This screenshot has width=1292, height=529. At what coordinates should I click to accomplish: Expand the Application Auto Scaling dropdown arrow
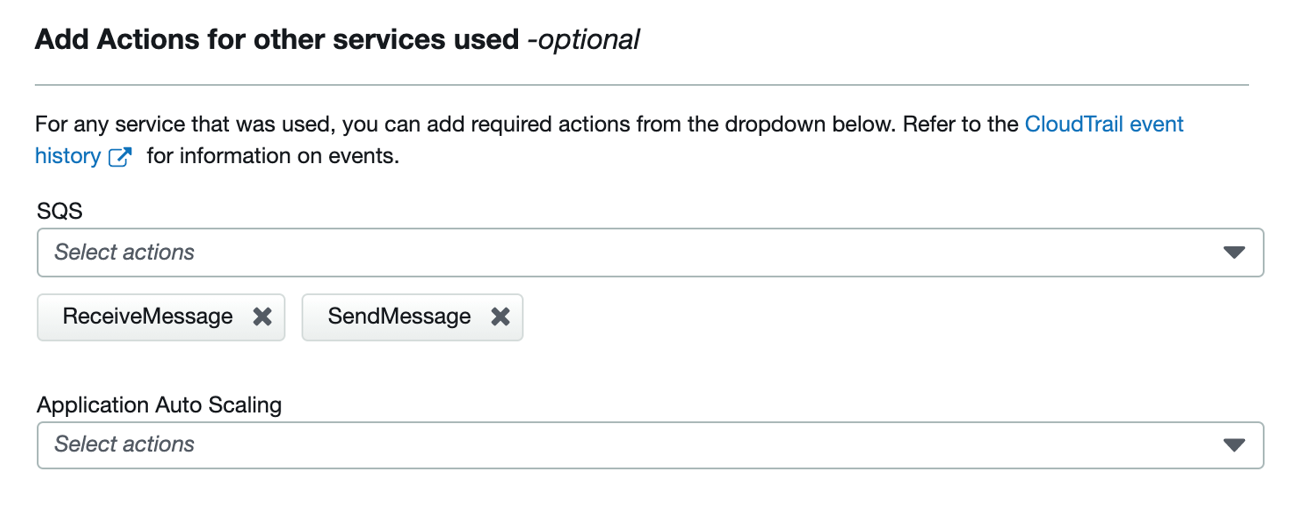(x=1234, y=445)
